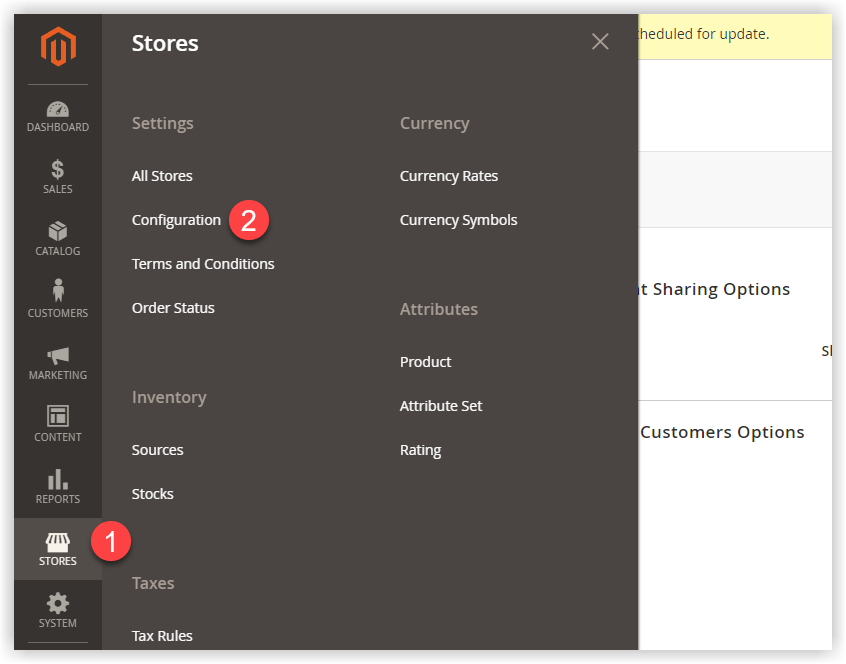The image size is (846, 664).
Task: Click the Inventory group heading
Action: tap(169, 398)
